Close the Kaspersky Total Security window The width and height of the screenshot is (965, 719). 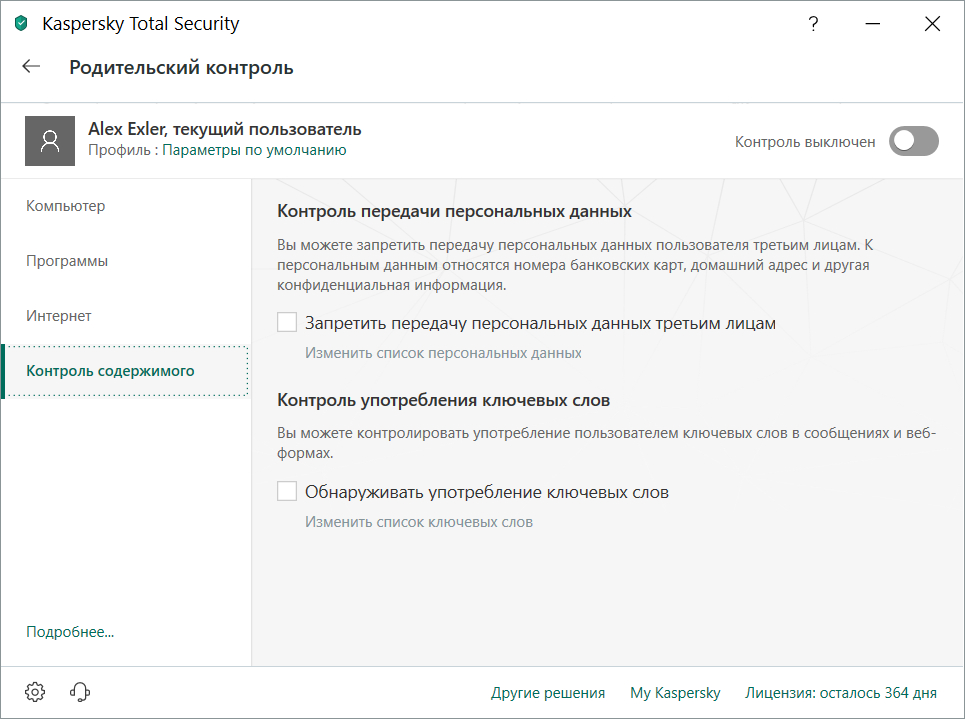pyautogui.click(x=932, y=24)
